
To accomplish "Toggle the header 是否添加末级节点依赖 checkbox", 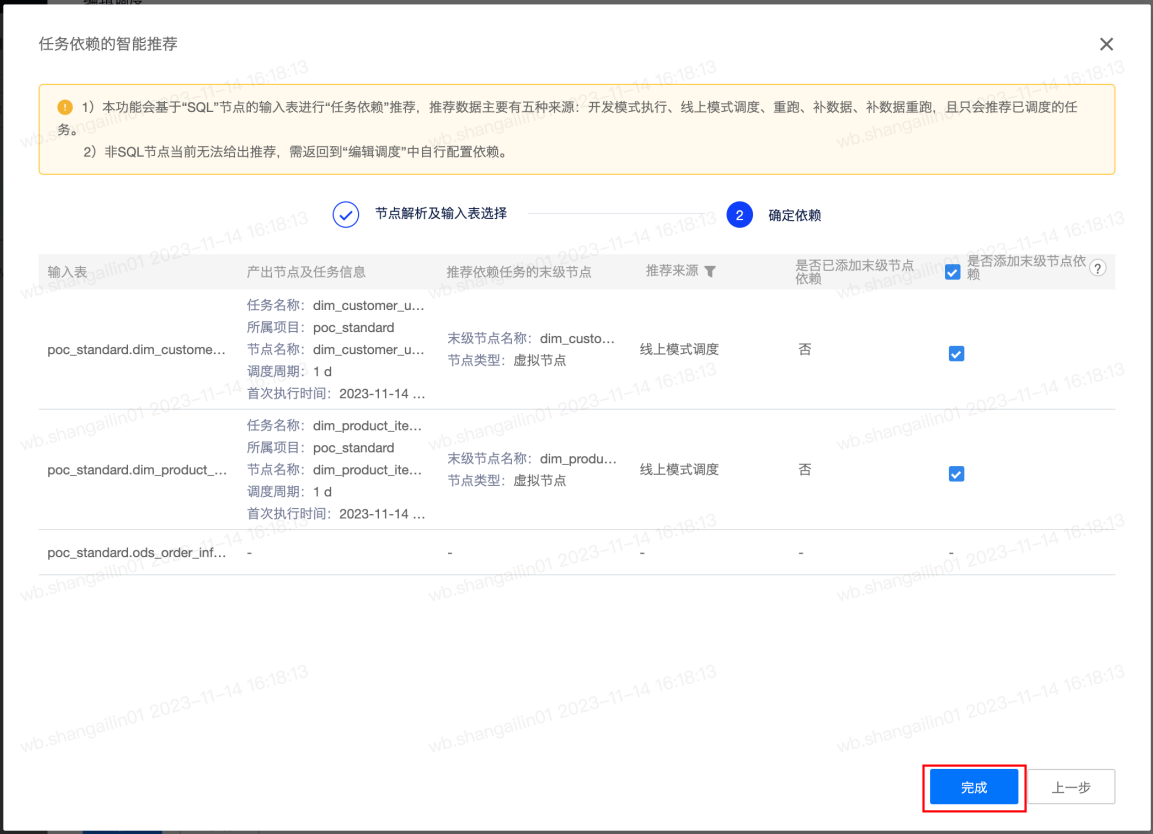I will [x=952, y=272].
